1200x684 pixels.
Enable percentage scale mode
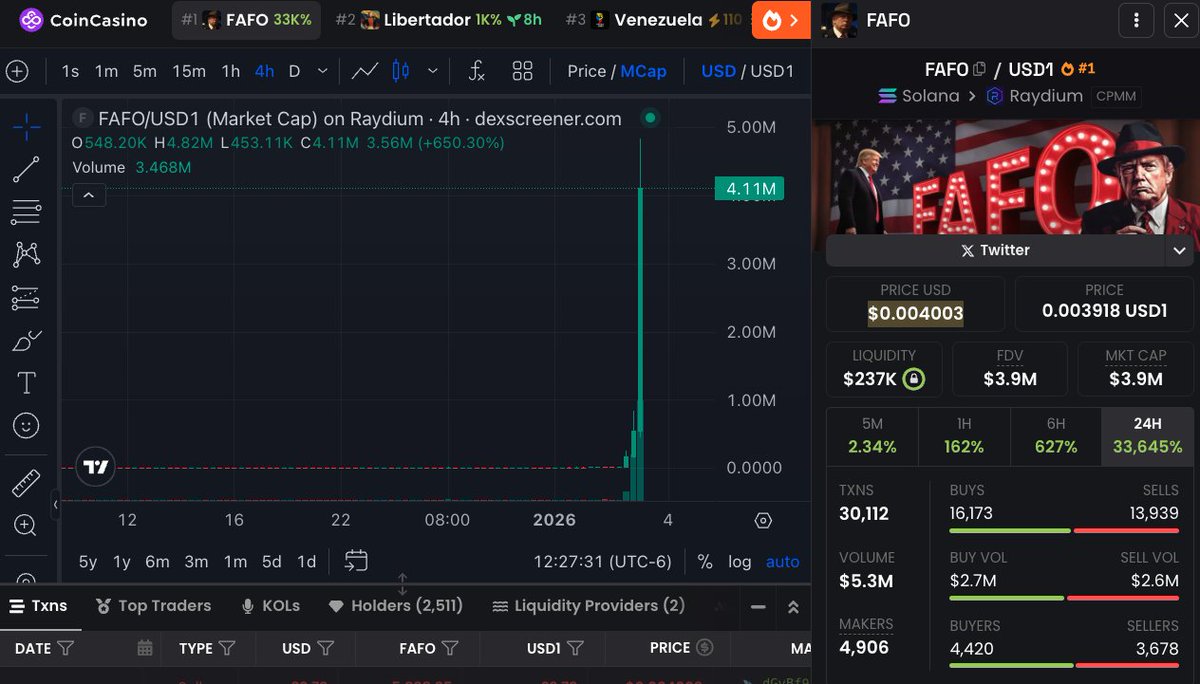[704, 561]
